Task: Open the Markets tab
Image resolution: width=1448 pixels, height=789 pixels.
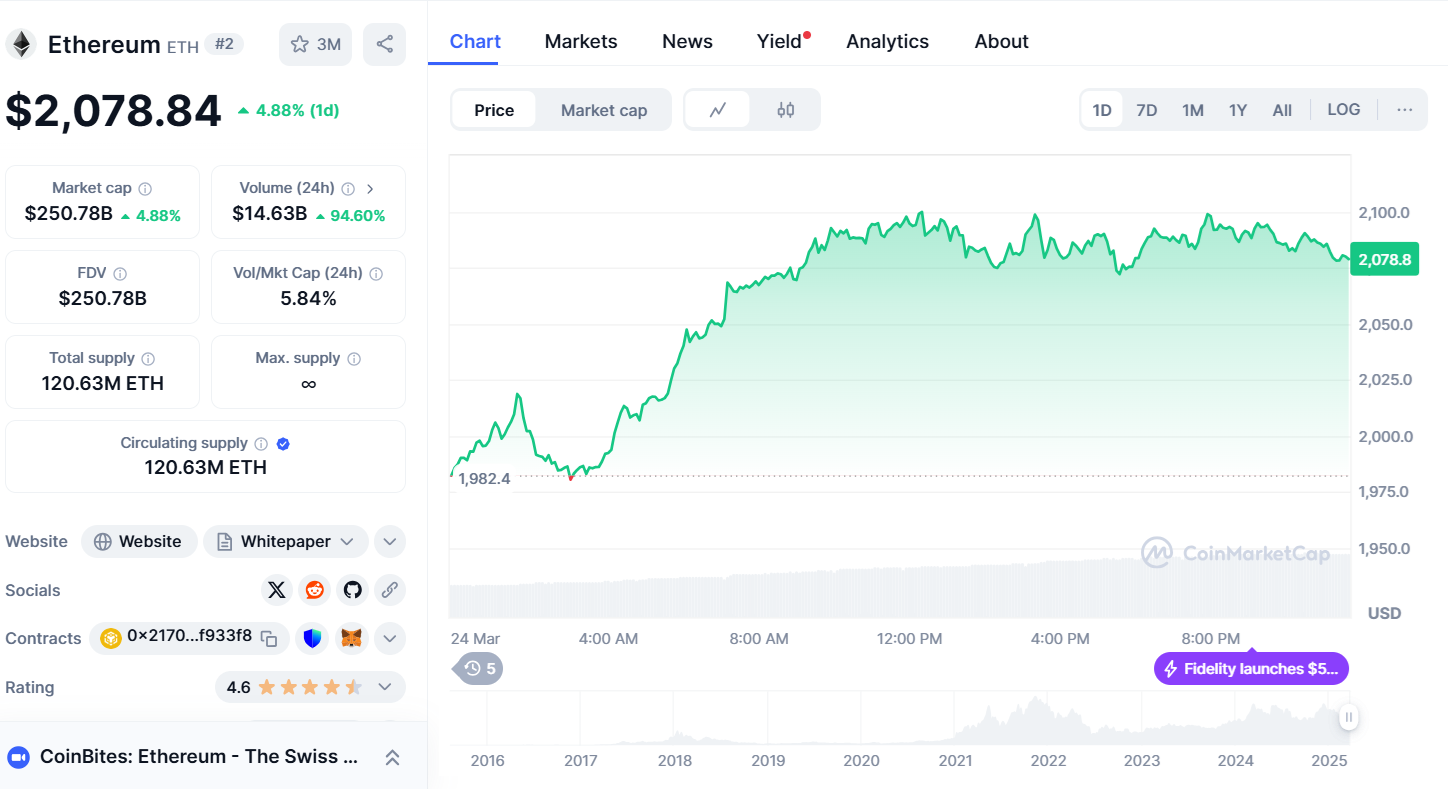Action: pos(581,41)
